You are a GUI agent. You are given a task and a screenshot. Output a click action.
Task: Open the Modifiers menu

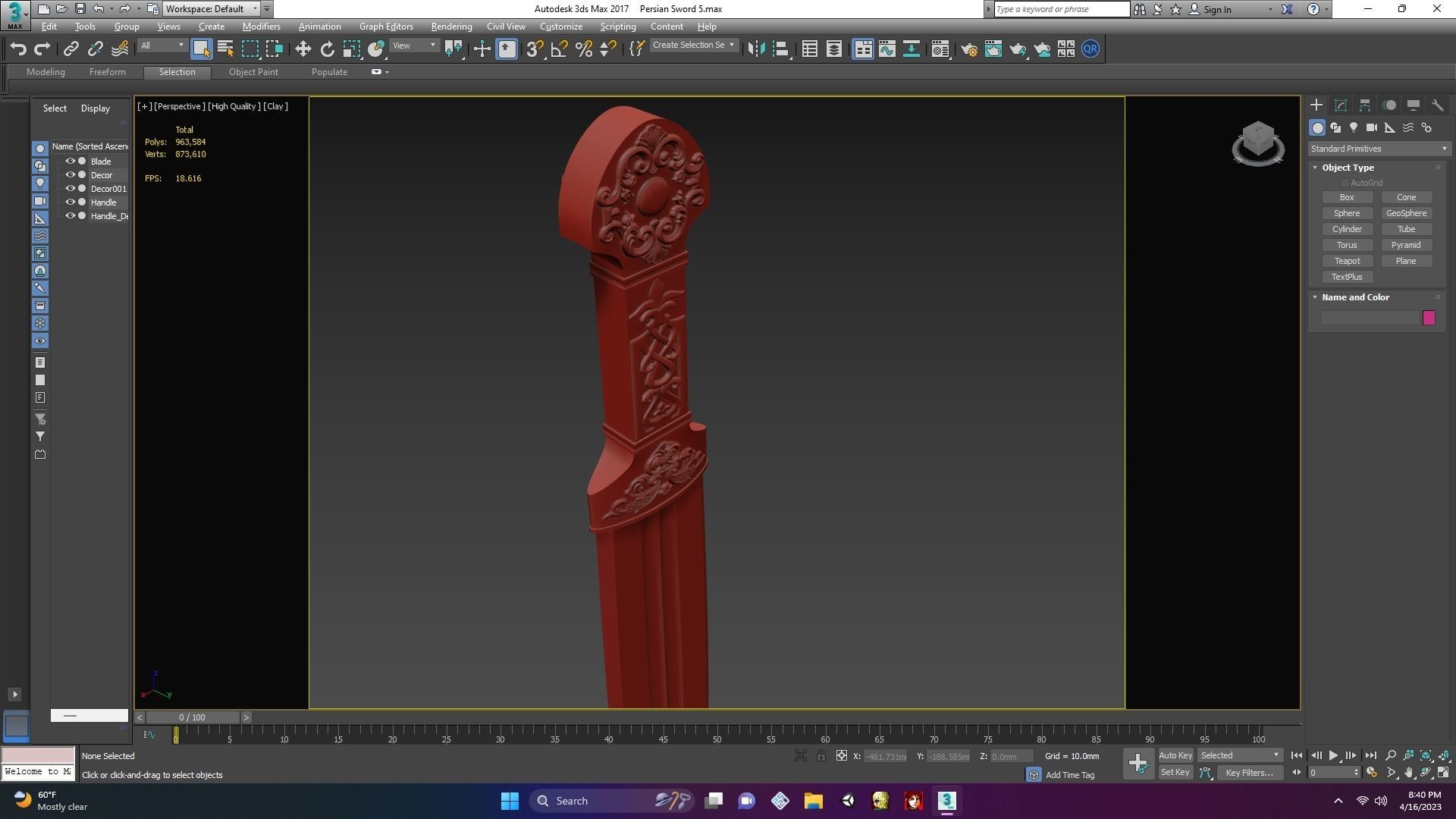coord(262,27)
